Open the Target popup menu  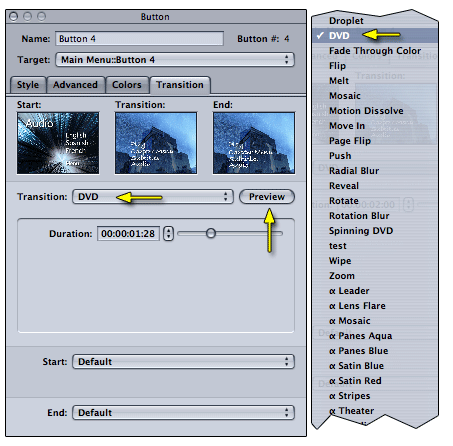coord(175,60)
